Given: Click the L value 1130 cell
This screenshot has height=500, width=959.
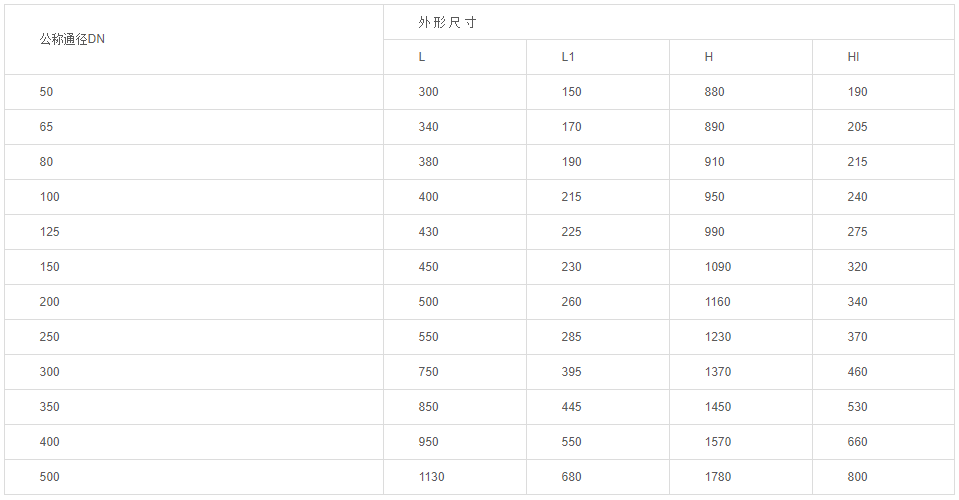Looking at the screenshot, I should [x=431, y=477].
